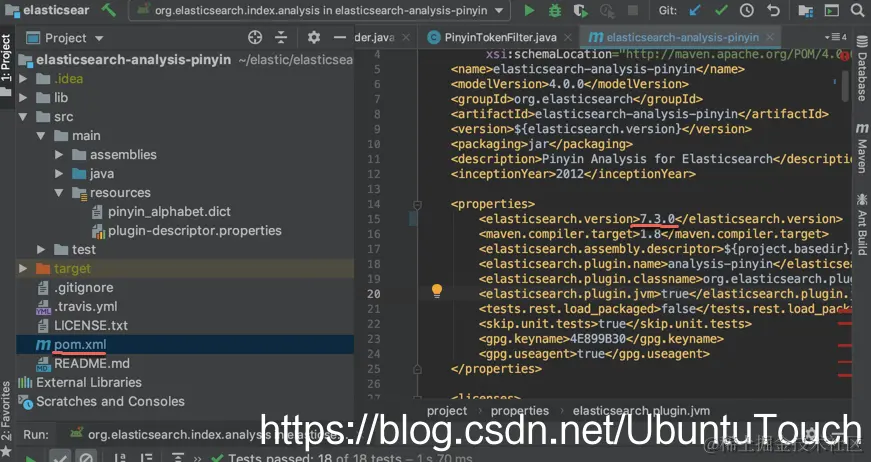This screenshot has width=871, height=462.
Task: Select LICENSE.txt in project tree
Action: point(91,325)
